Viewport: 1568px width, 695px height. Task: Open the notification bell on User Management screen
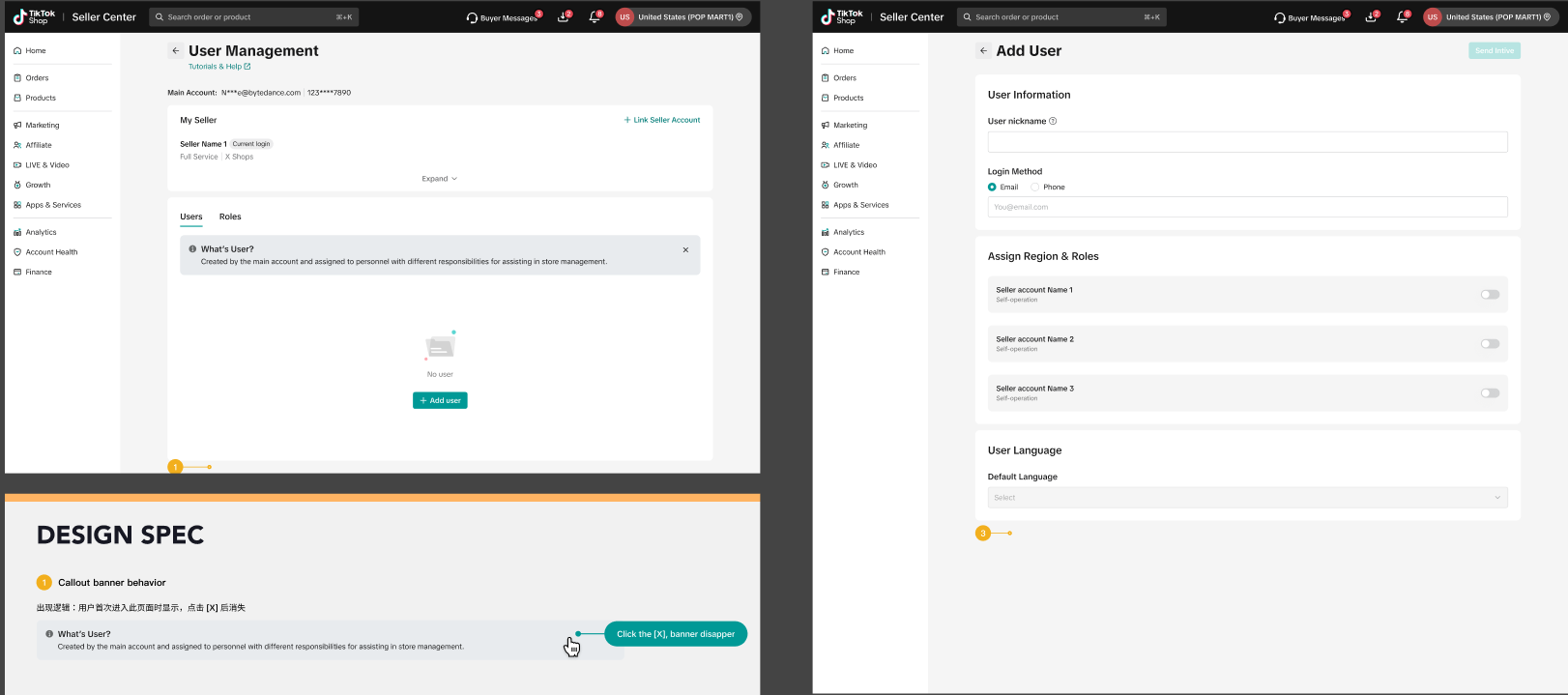point(595,17)
